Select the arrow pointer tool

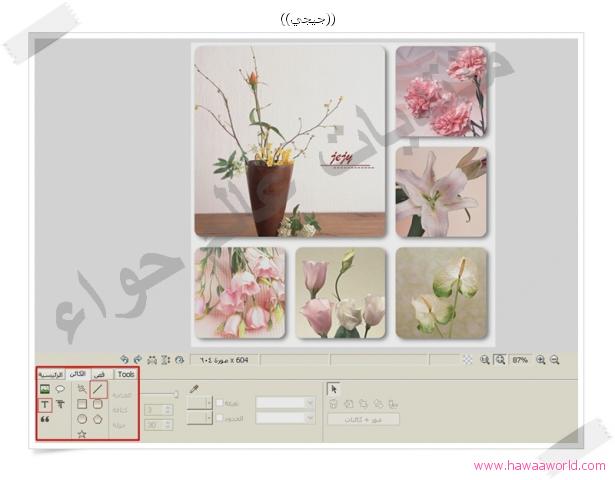click(334, 389)
